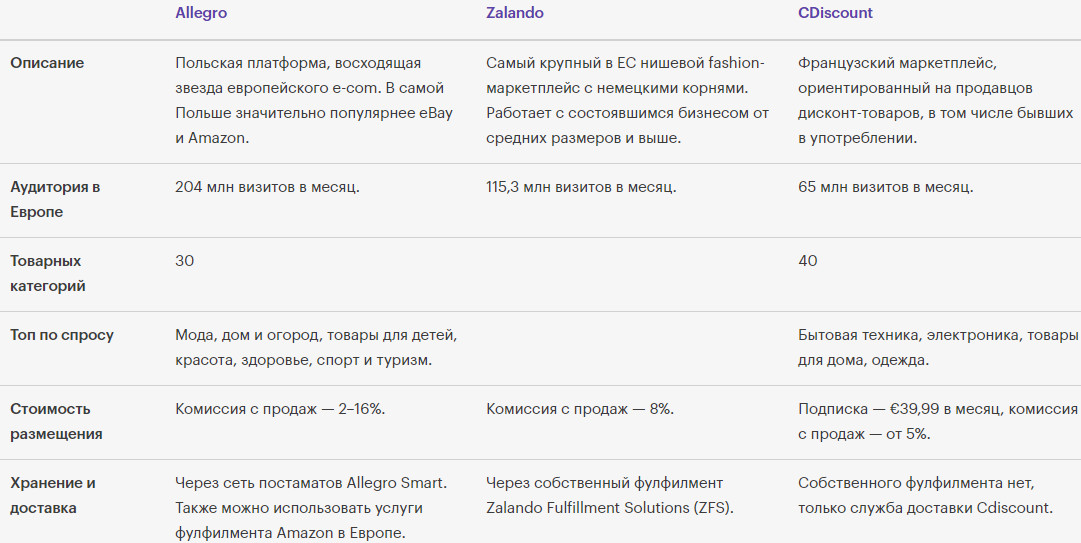Click the Zalando column header link
1081x543 pixels.
point(515,13)
